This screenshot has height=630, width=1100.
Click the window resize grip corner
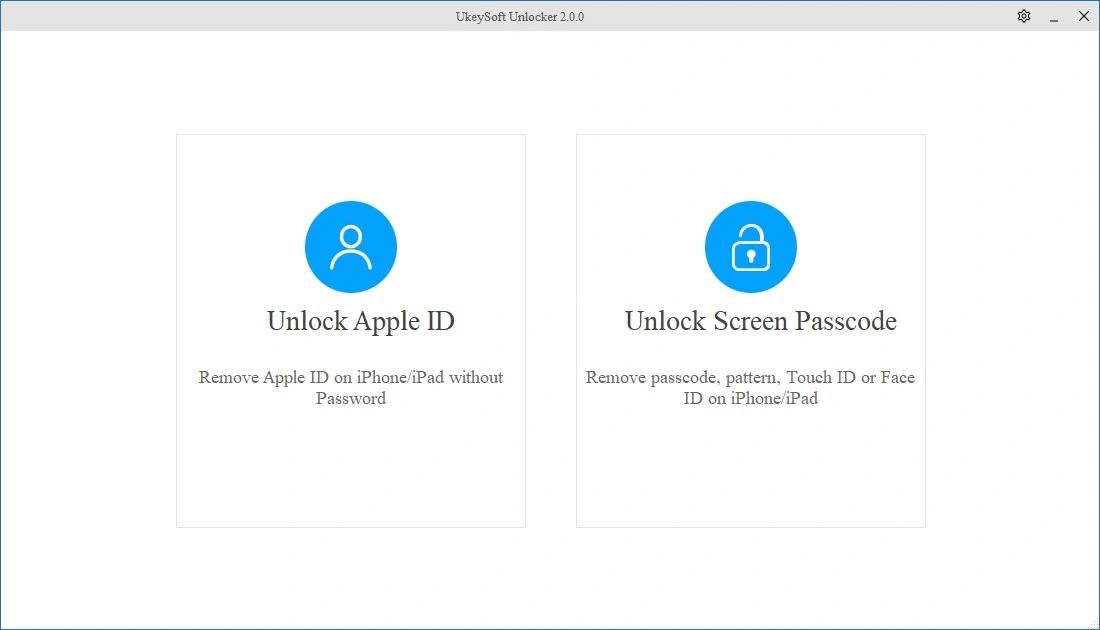tap(1093, 624)
